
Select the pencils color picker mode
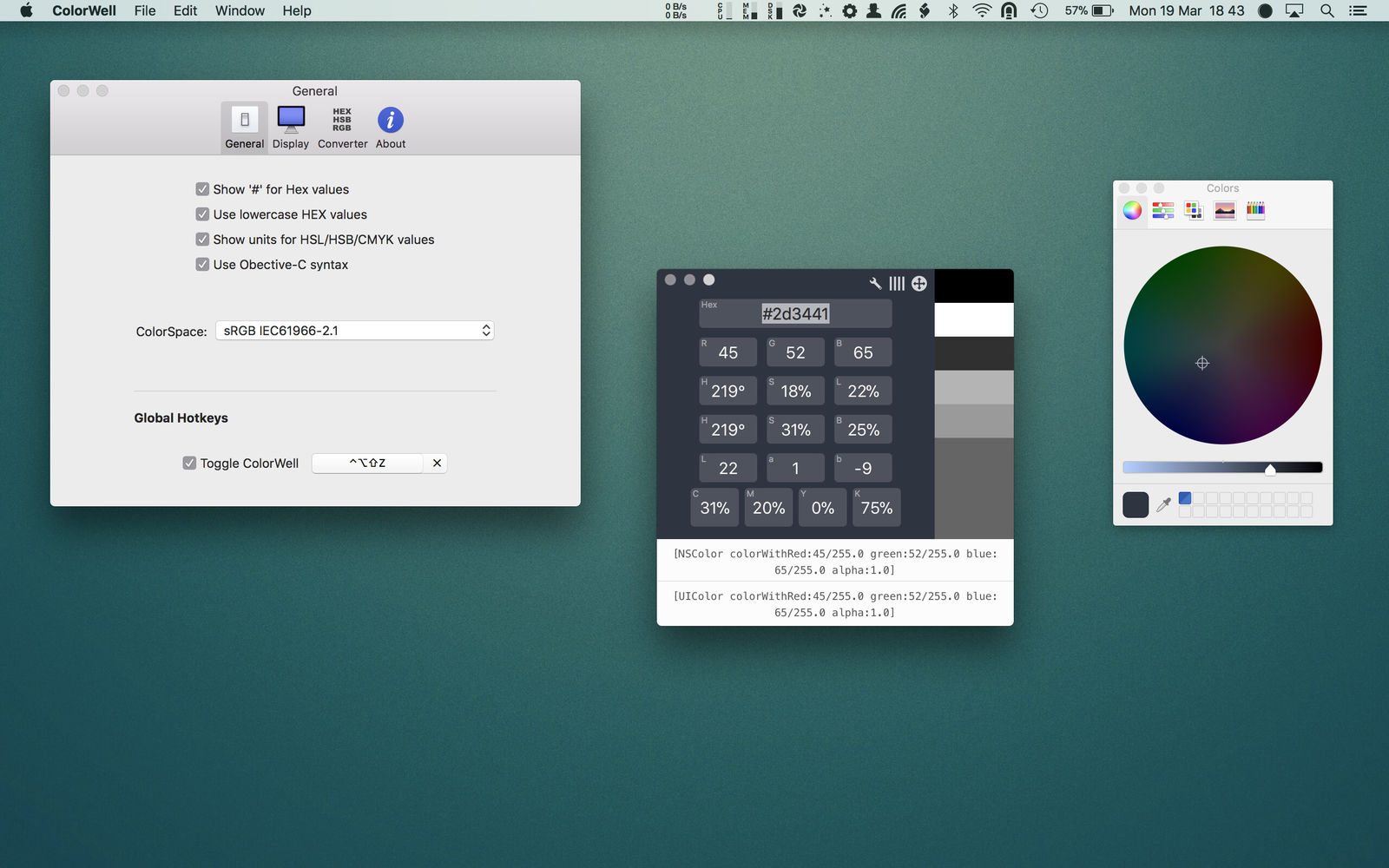point(1255,210)
